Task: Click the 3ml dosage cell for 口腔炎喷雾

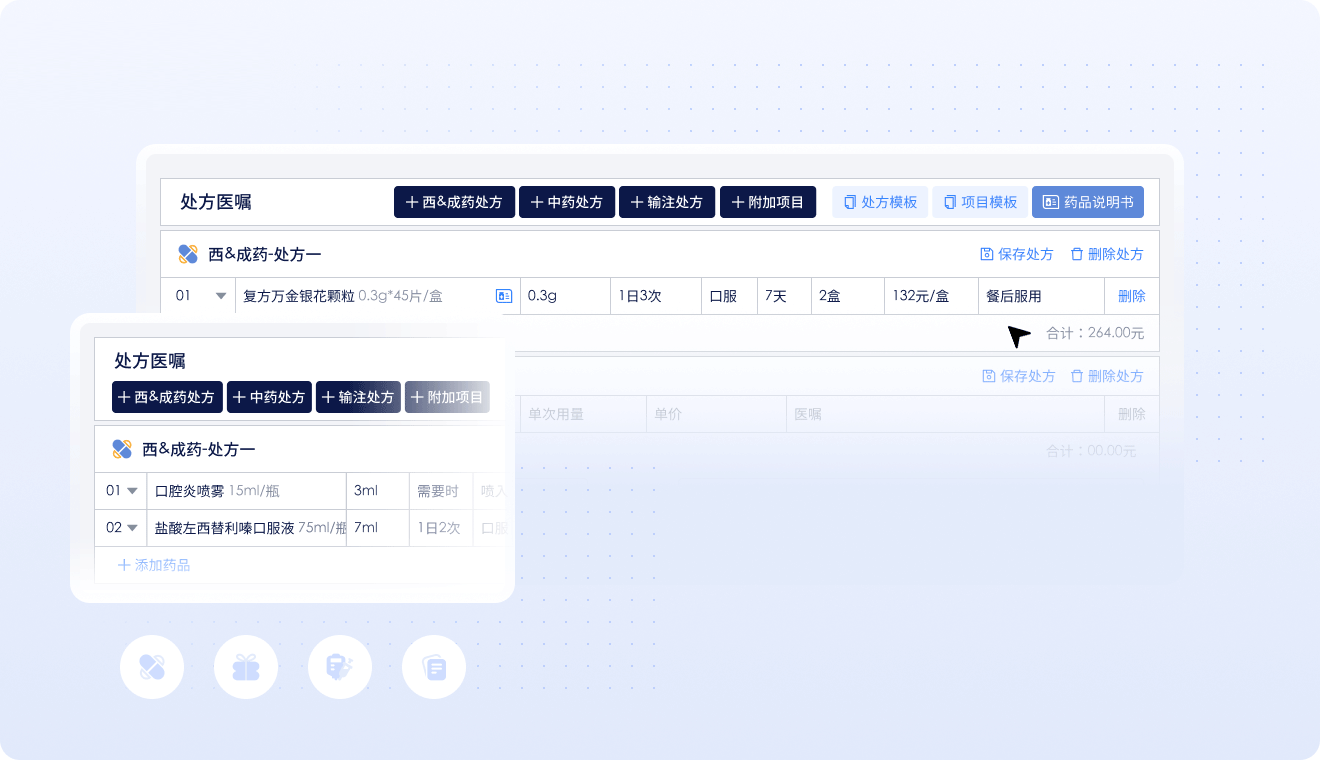Action: coord(377,491)
